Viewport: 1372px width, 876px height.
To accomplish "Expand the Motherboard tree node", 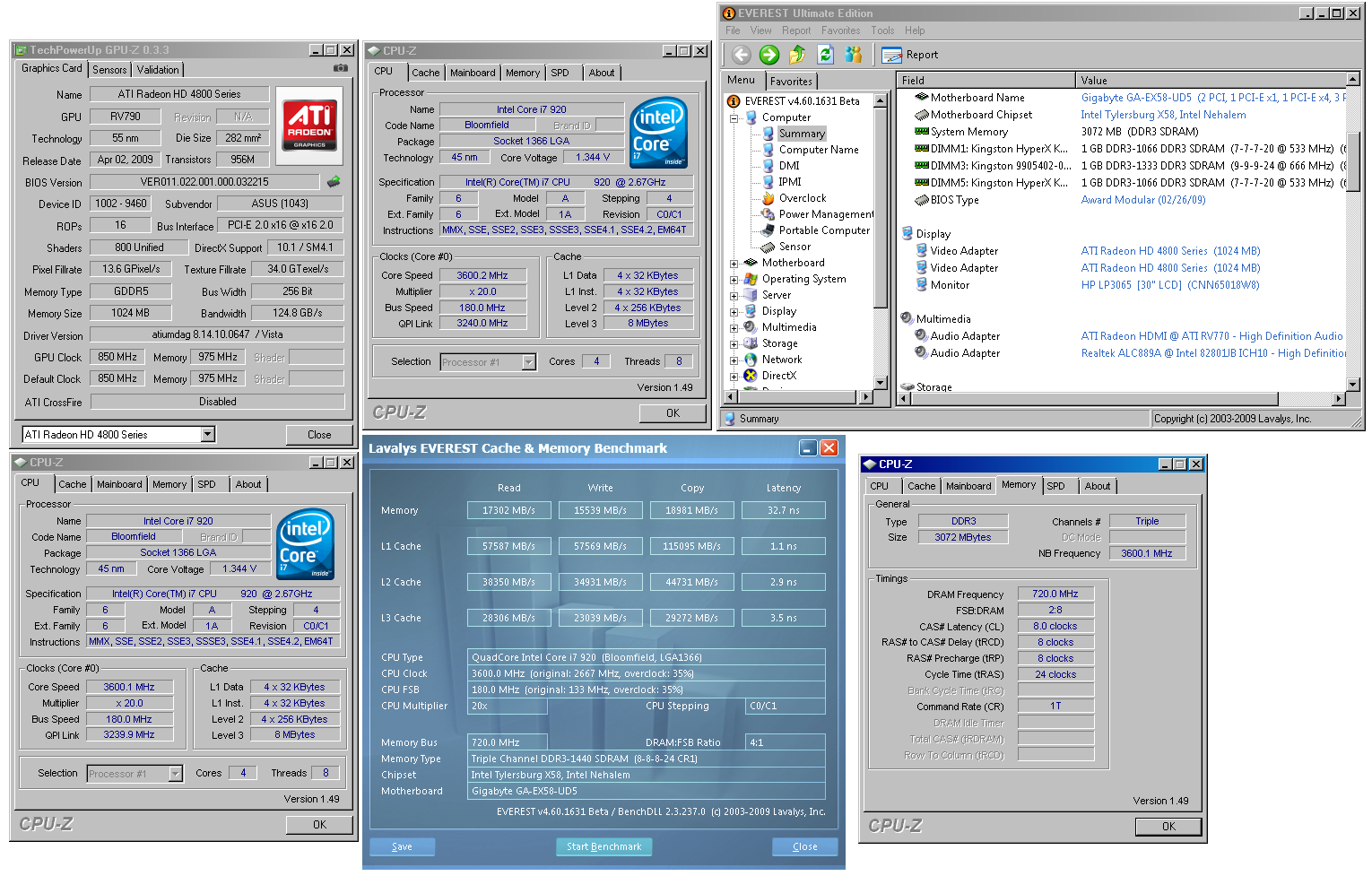I will (x=734, y=264).
